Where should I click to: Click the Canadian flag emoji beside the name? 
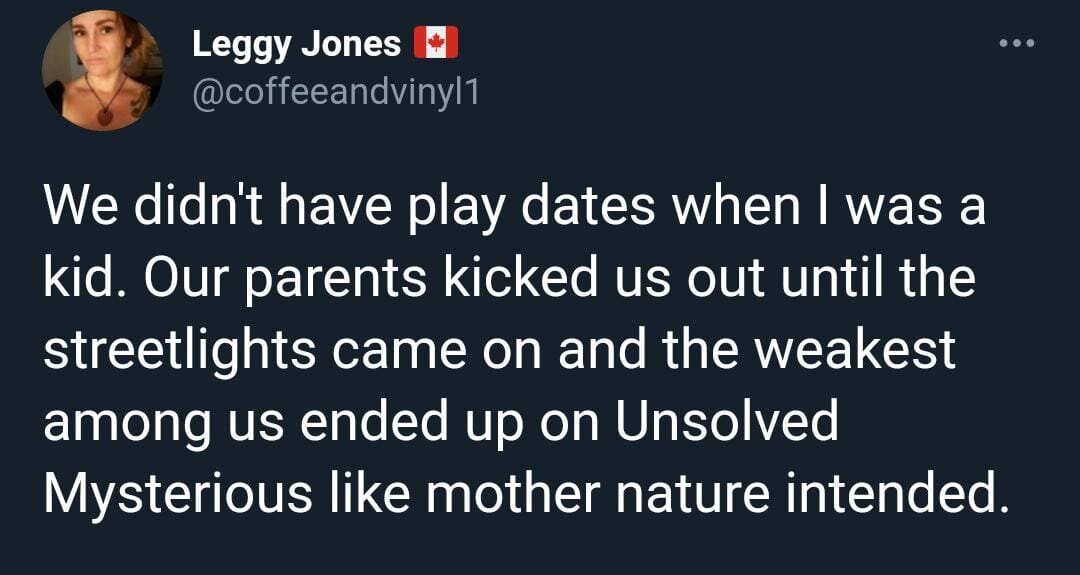pyautogui.click(x=435, y=43)
